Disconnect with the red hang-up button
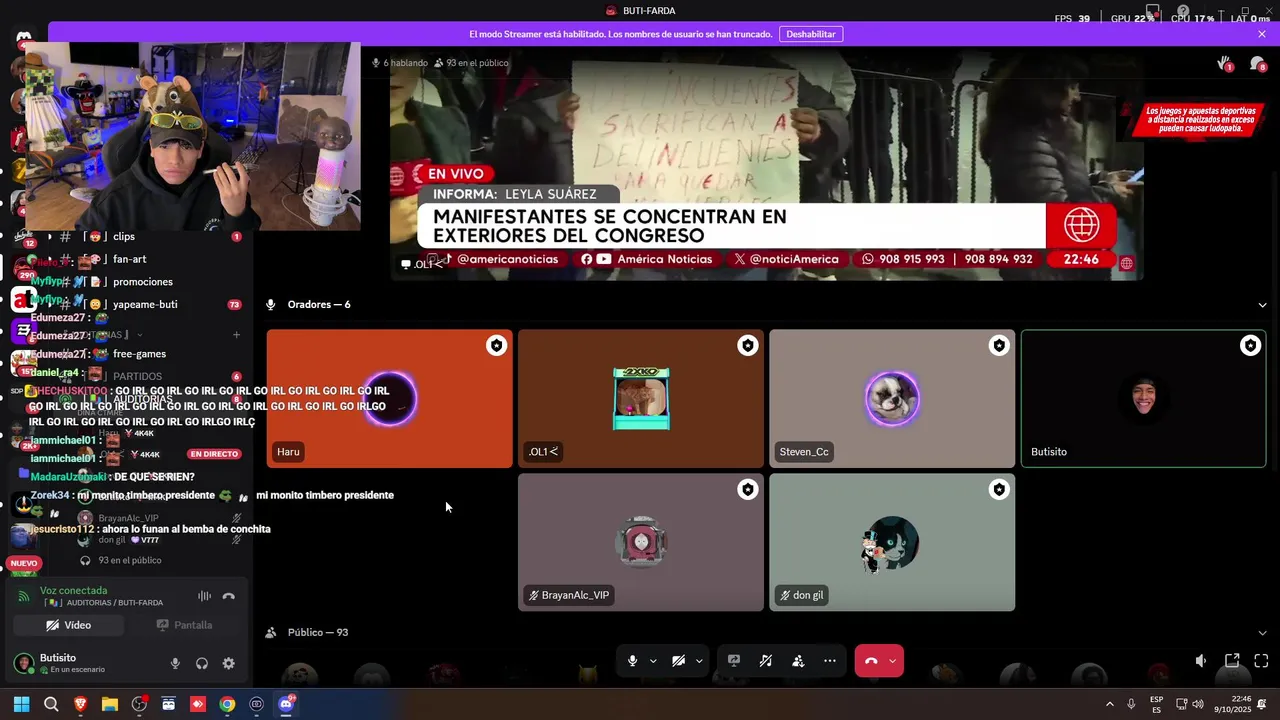This screenshot has width=1280, height=720. point(871,661)
